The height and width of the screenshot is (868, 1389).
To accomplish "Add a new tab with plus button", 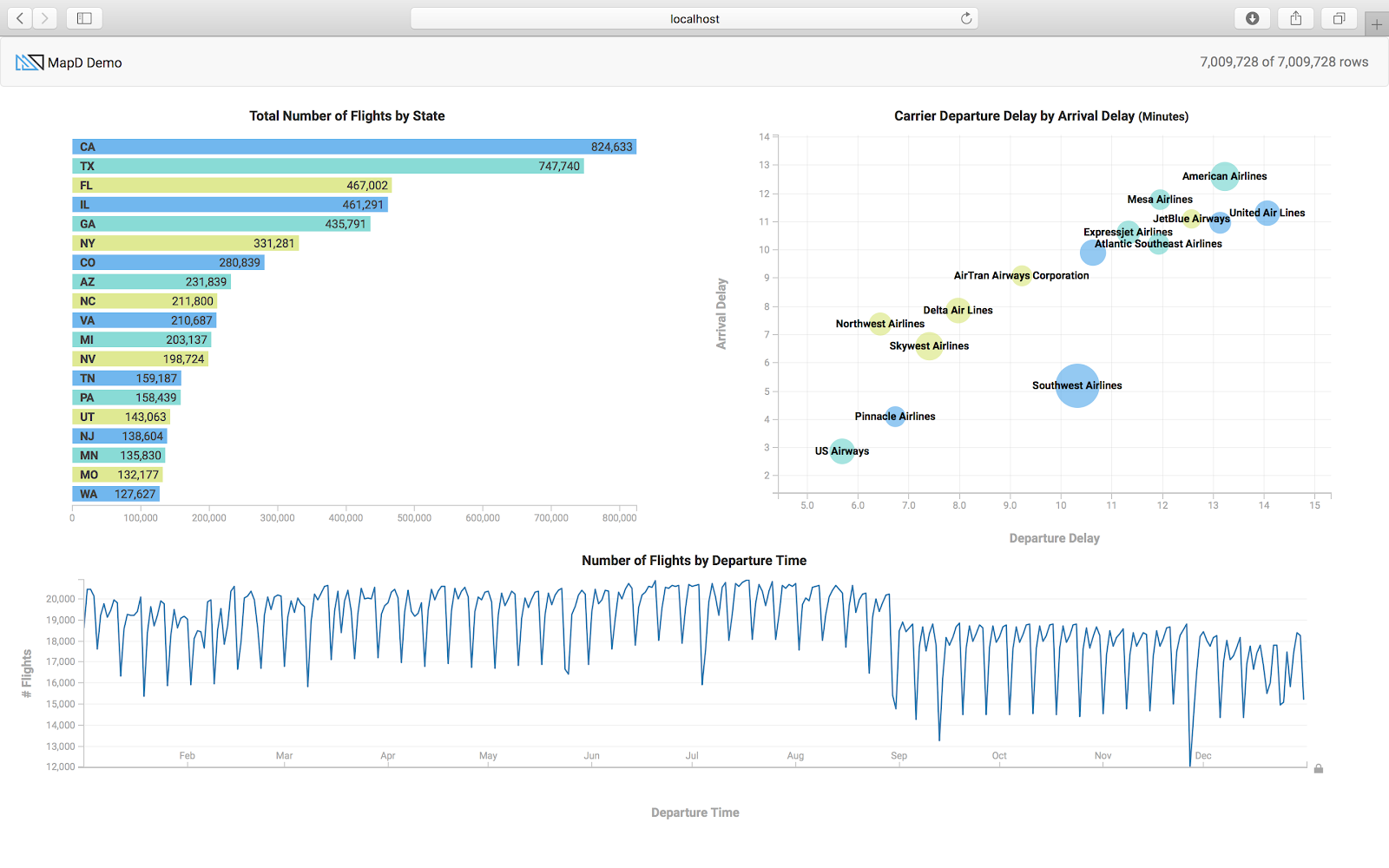I will pos(1376,24).
